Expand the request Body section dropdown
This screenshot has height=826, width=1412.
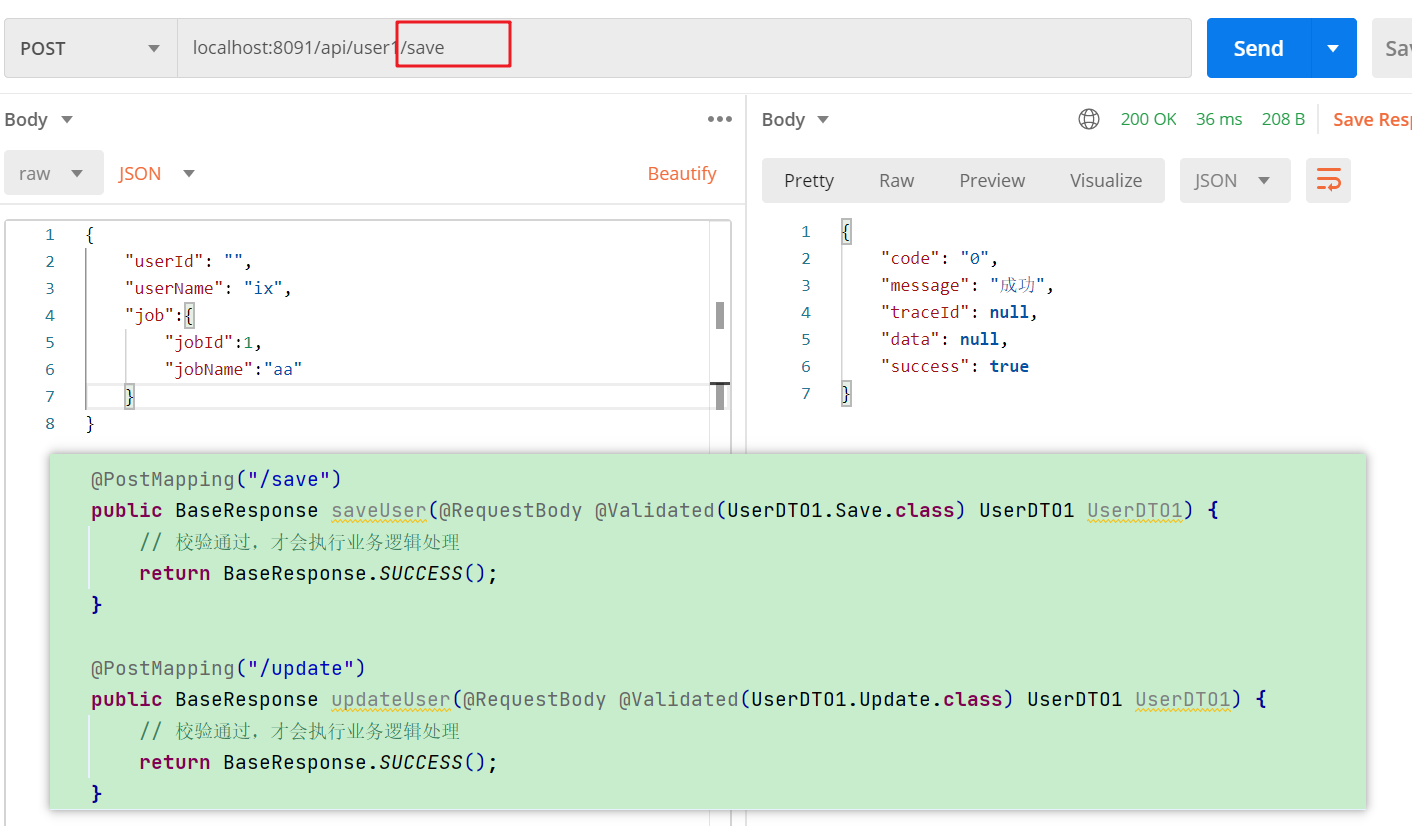coord(39,119)
